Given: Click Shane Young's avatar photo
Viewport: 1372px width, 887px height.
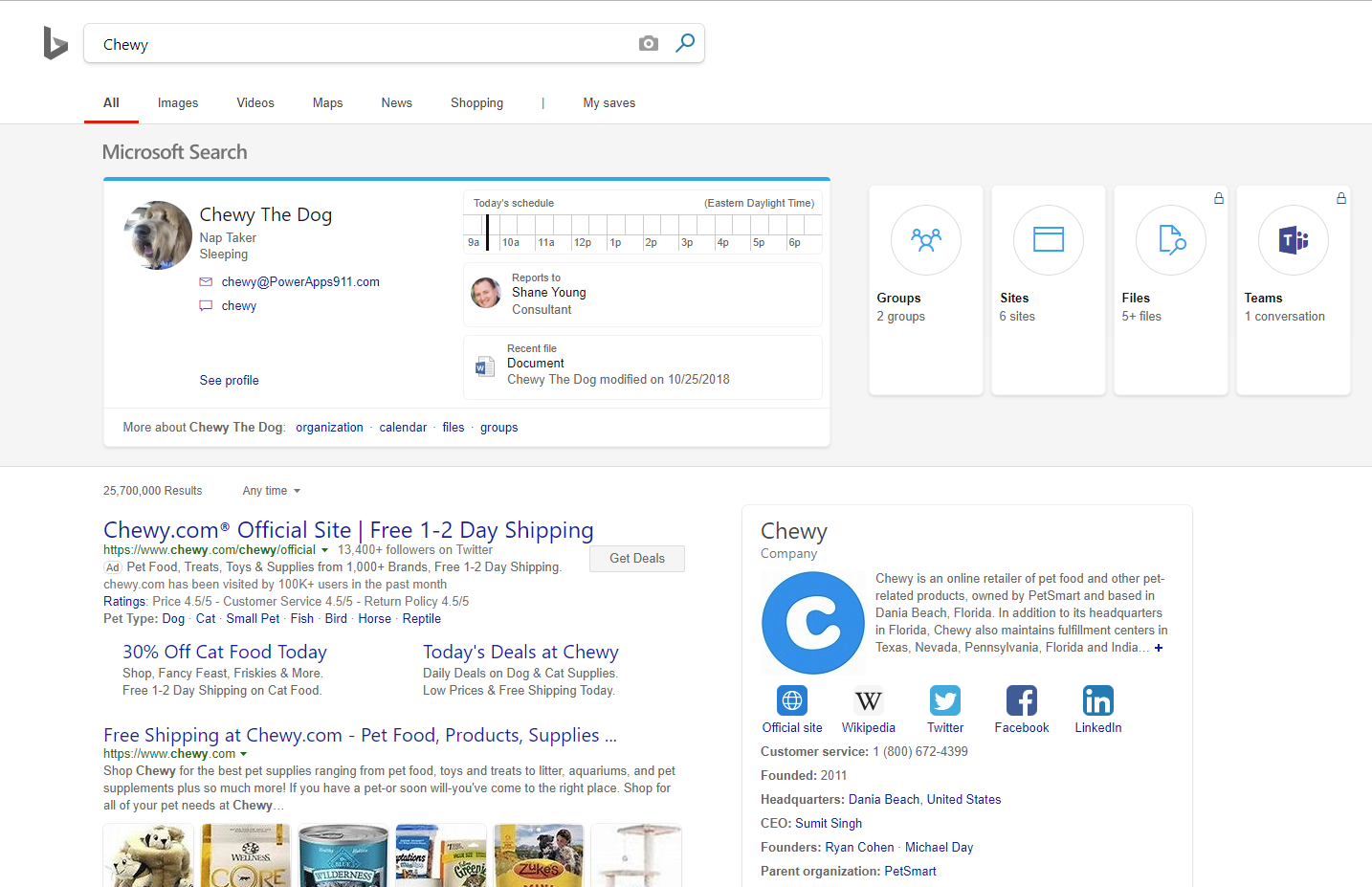Looking at the screenshot, I should pyautogui.click(x=486, y=293).
